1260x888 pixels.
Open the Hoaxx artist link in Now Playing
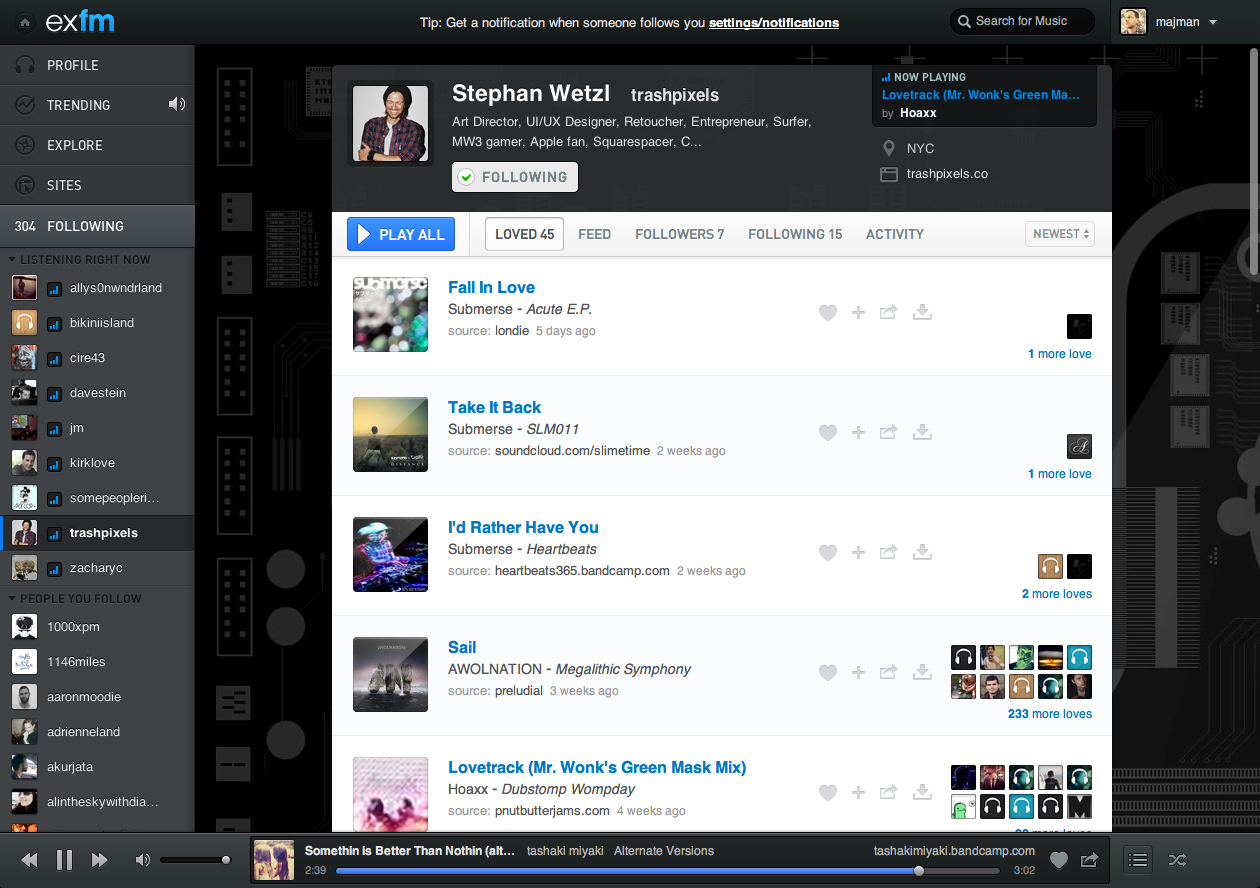[x=918, y=114]
